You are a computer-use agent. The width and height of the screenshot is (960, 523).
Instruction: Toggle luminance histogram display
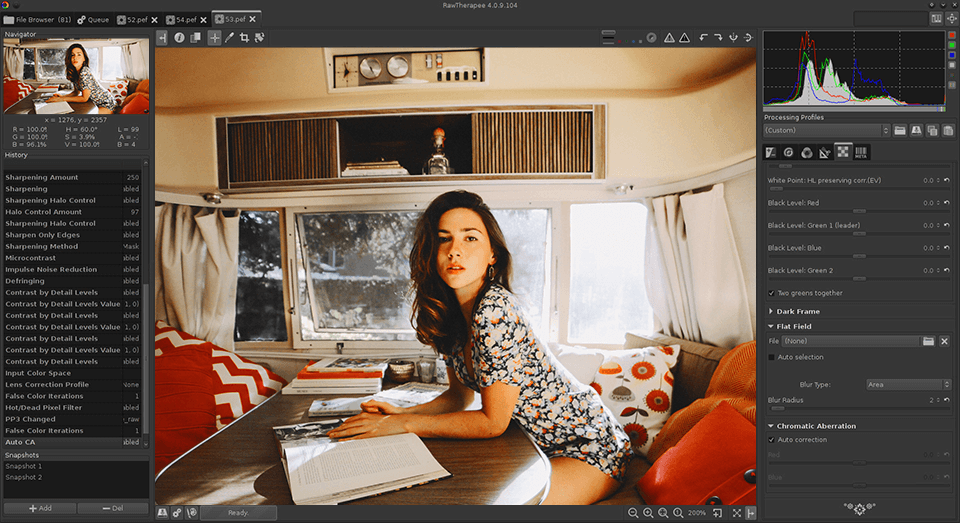951,65
